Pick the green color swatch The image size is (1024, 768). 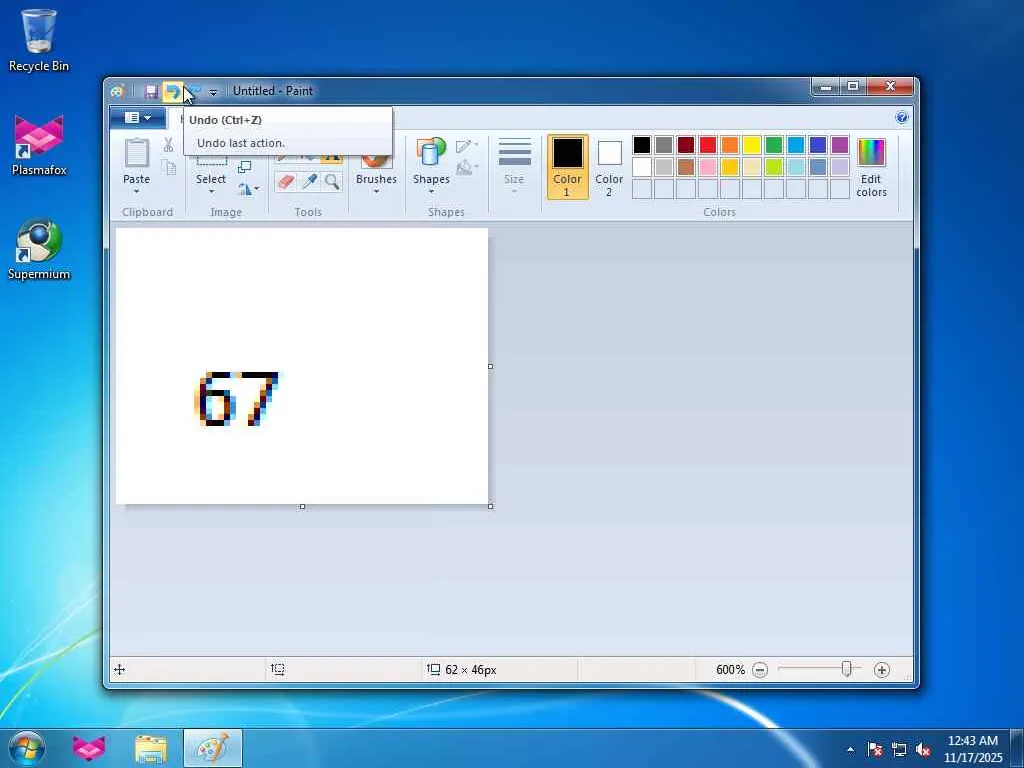pyautogui.click(x=774, y=144)
